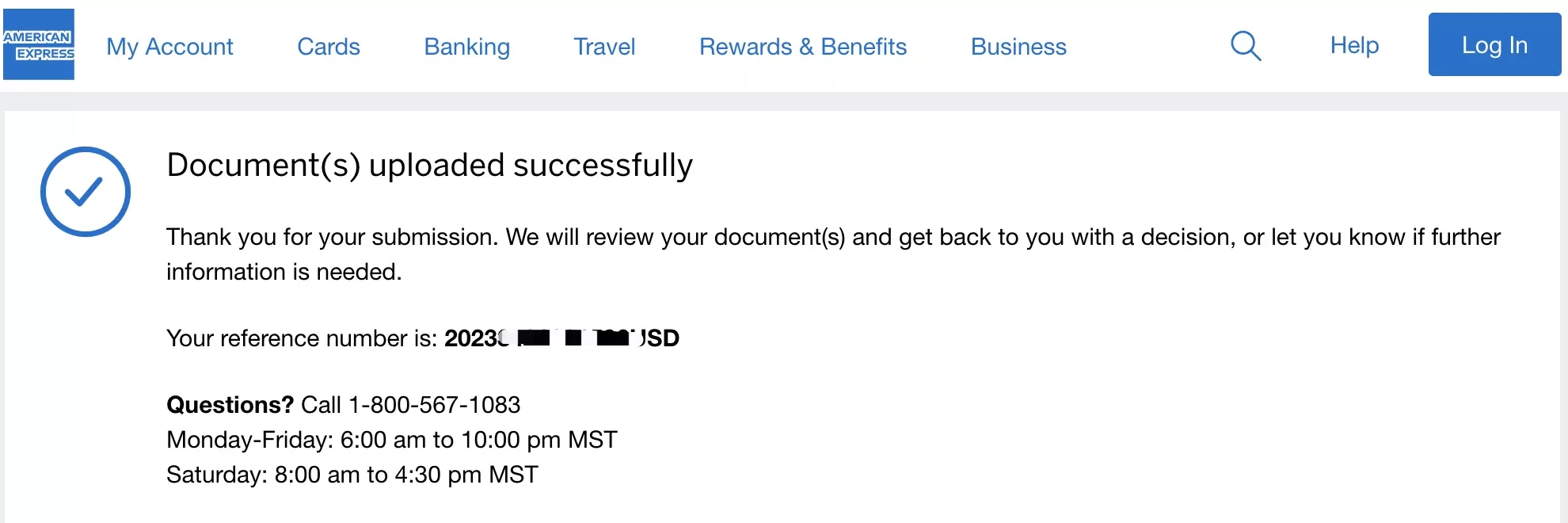Click the Document(s) uploaded successfully heading

(430, 165)
